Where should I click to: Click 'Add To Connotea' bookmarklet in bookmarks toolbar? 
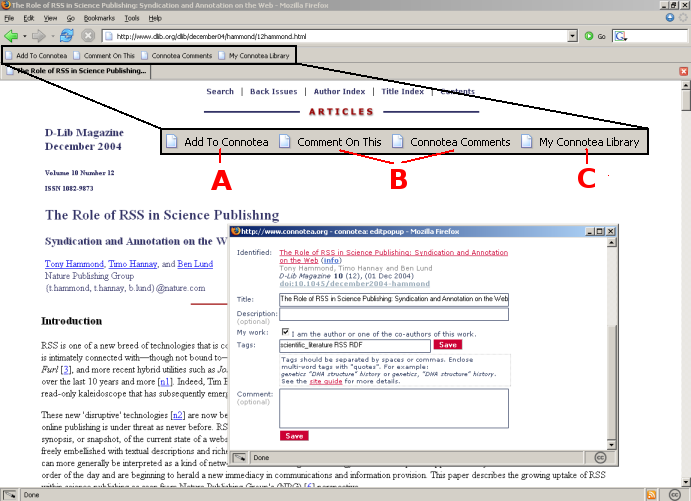point(37,56)
